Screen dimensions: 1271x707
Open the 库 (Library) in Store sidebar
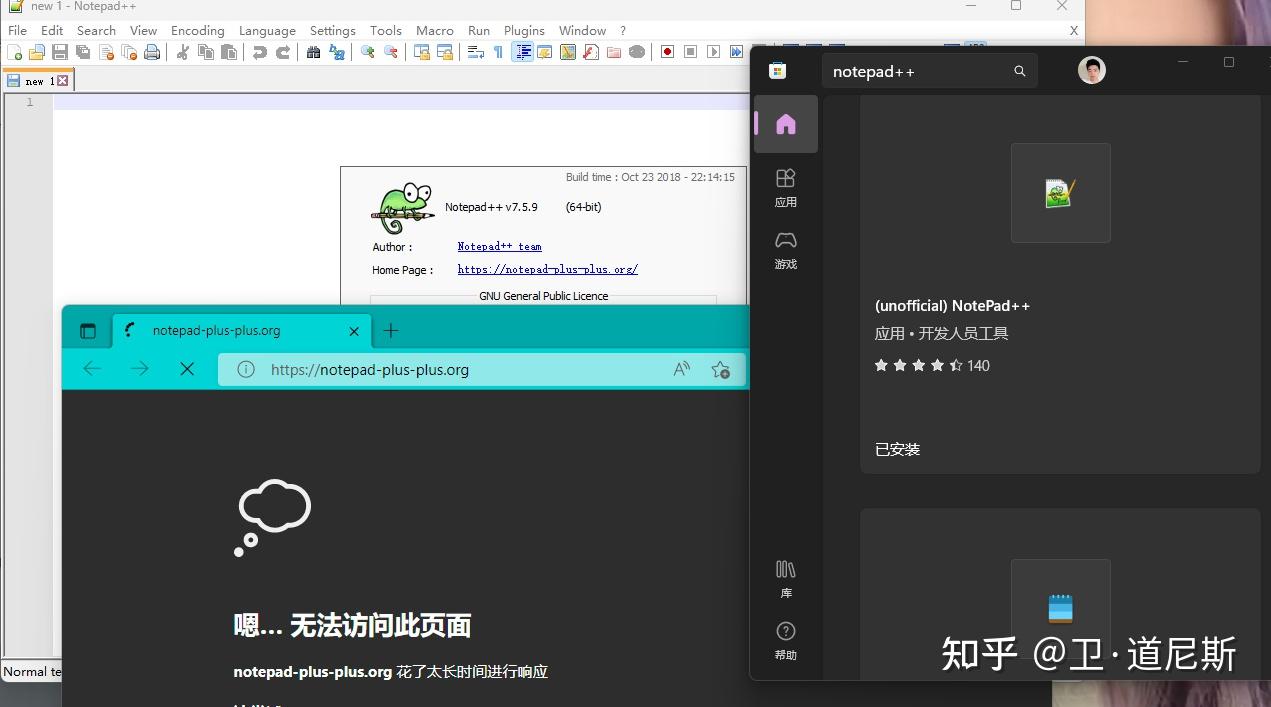[x=786, y=578]
